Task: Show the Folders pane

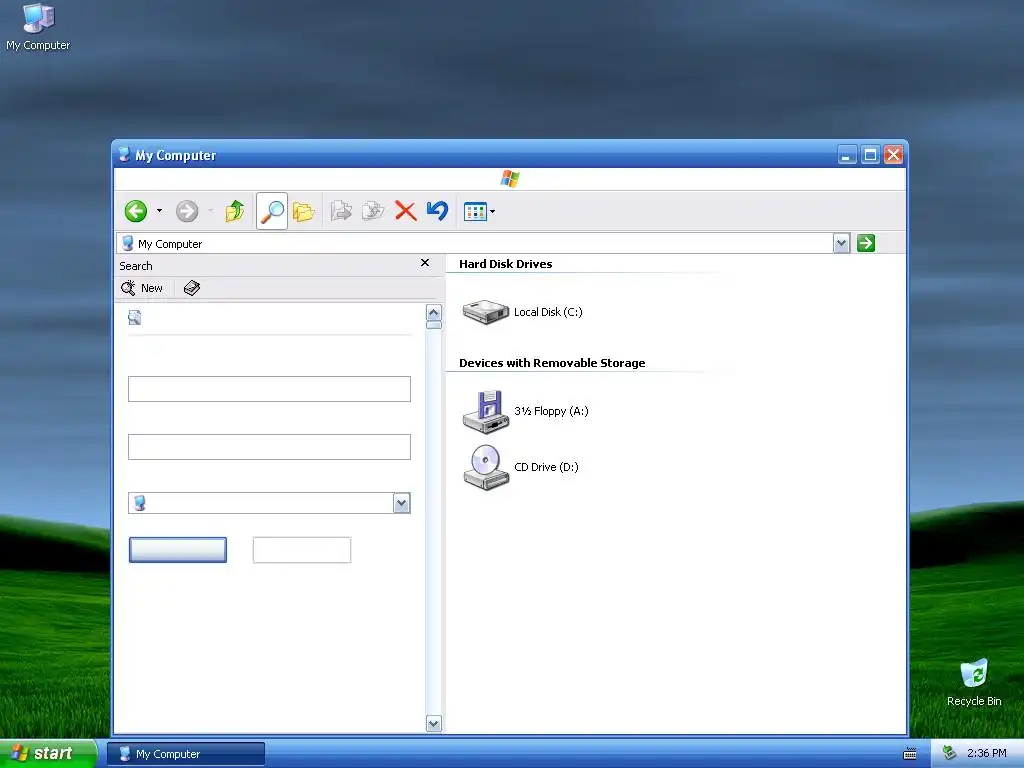Action: (303, 212)
